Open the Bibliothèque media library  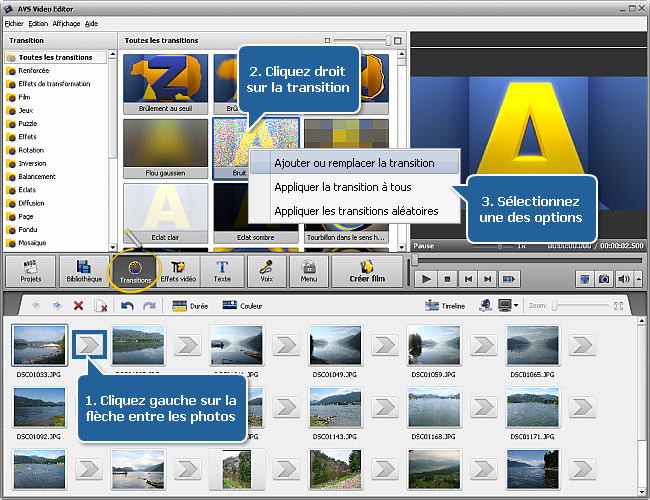tap(83, 271)
